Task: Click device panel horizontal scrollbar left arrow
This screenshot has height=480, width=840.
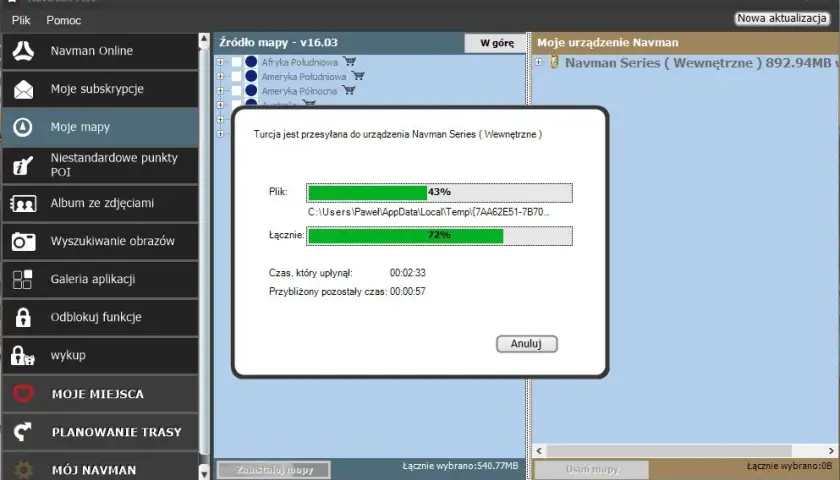Action: (539, 451)
